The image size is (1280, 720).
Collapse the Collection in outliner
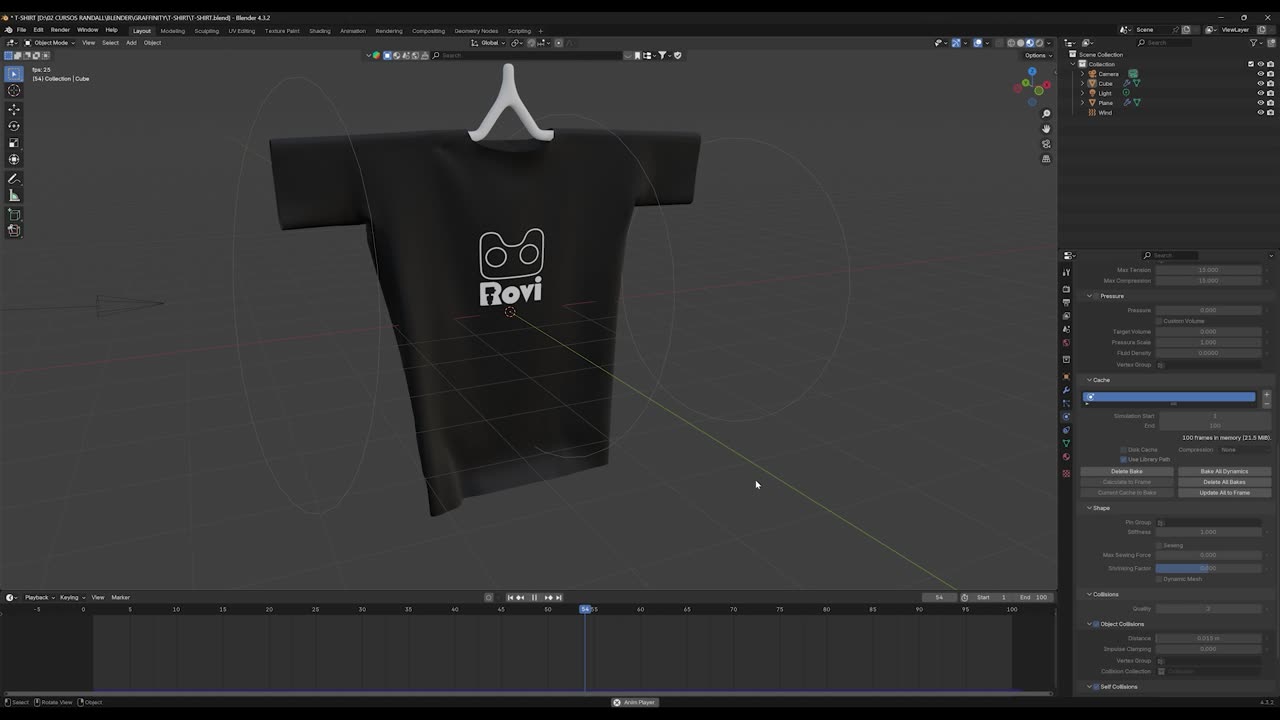[1073, 64]
